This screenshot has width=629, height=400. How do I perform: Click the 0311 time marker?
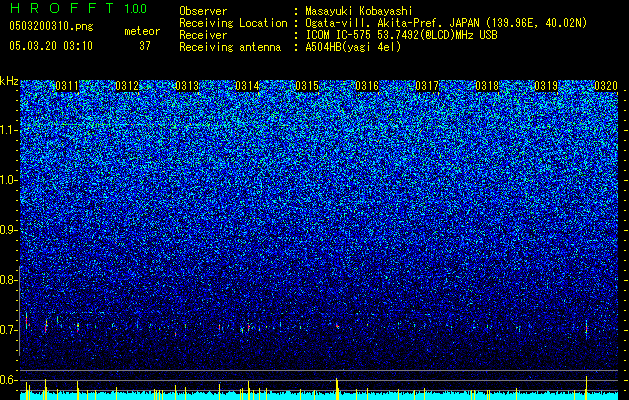click(x=67, y=86)
